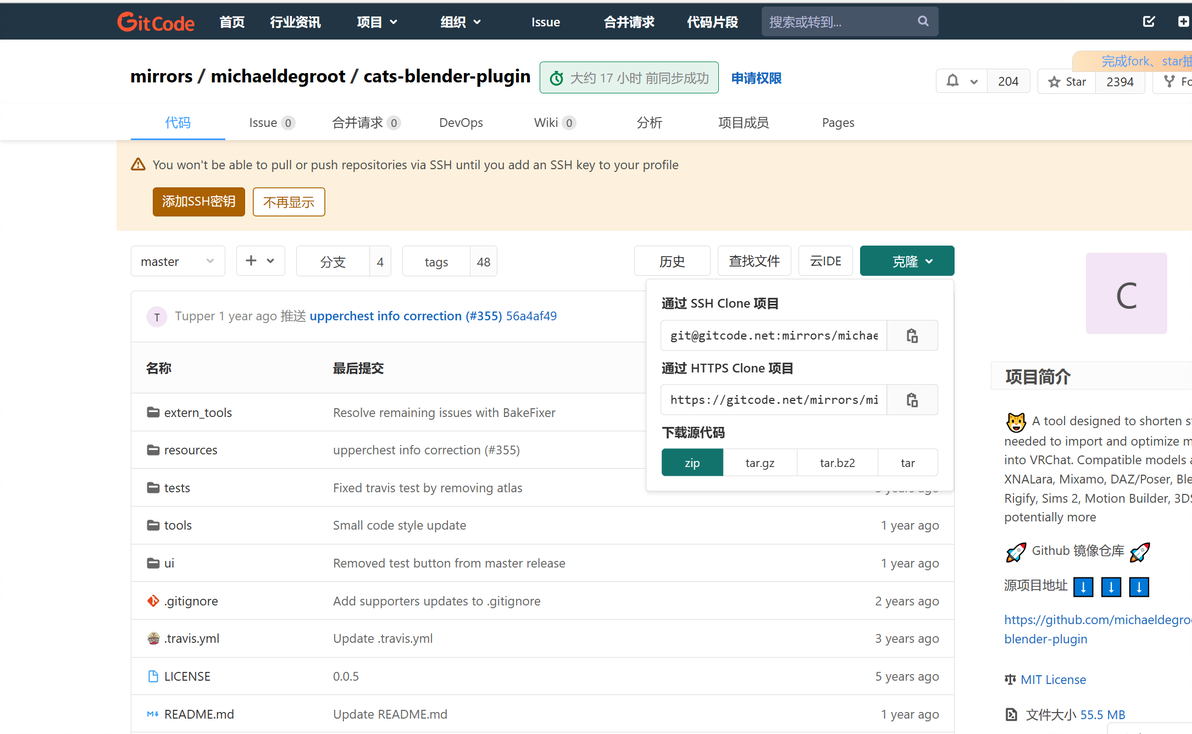Viewport: 1192px width, 734px height.
Task: Switch to the 合并请求 0 project tab
Action: tap(366, 122)
